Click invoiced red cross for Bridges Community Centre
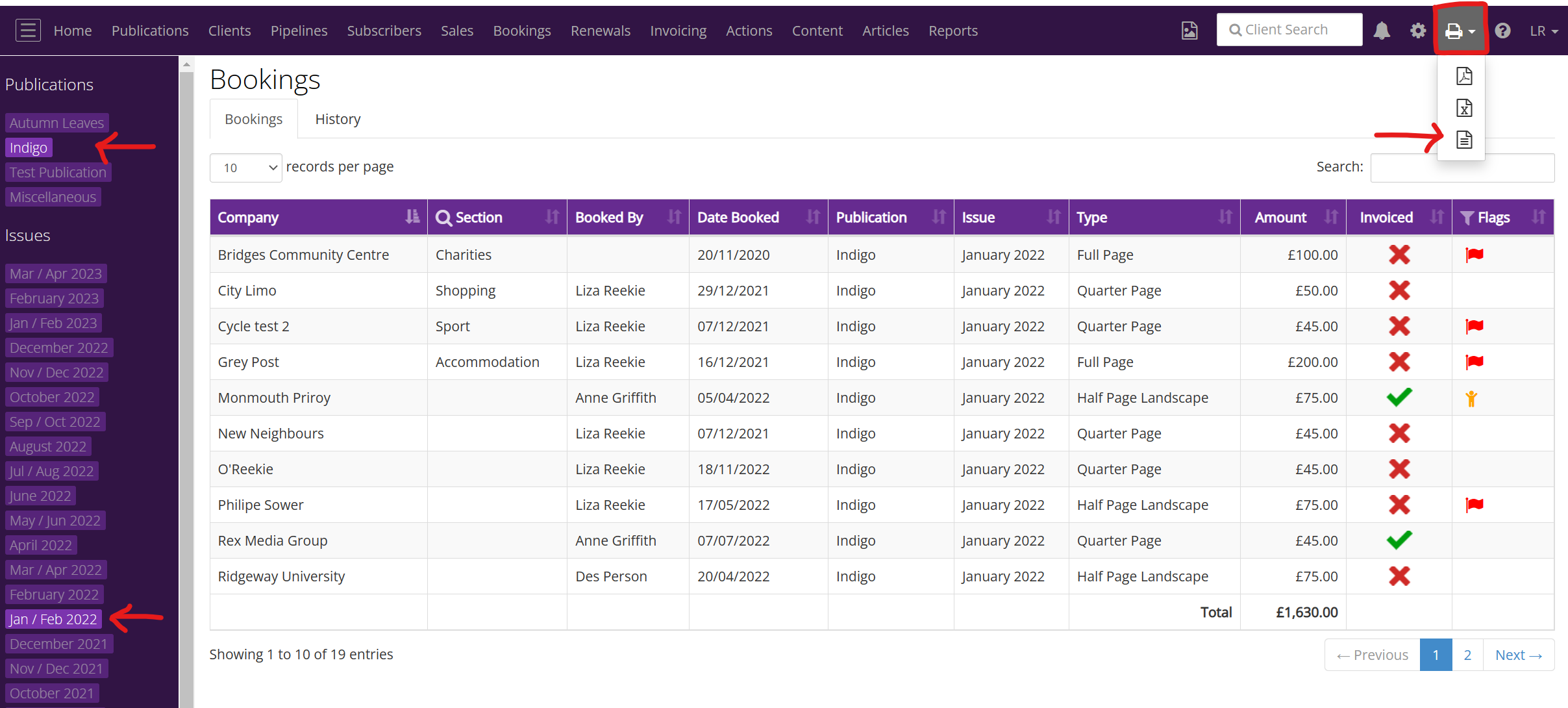 click(1399, 255)
